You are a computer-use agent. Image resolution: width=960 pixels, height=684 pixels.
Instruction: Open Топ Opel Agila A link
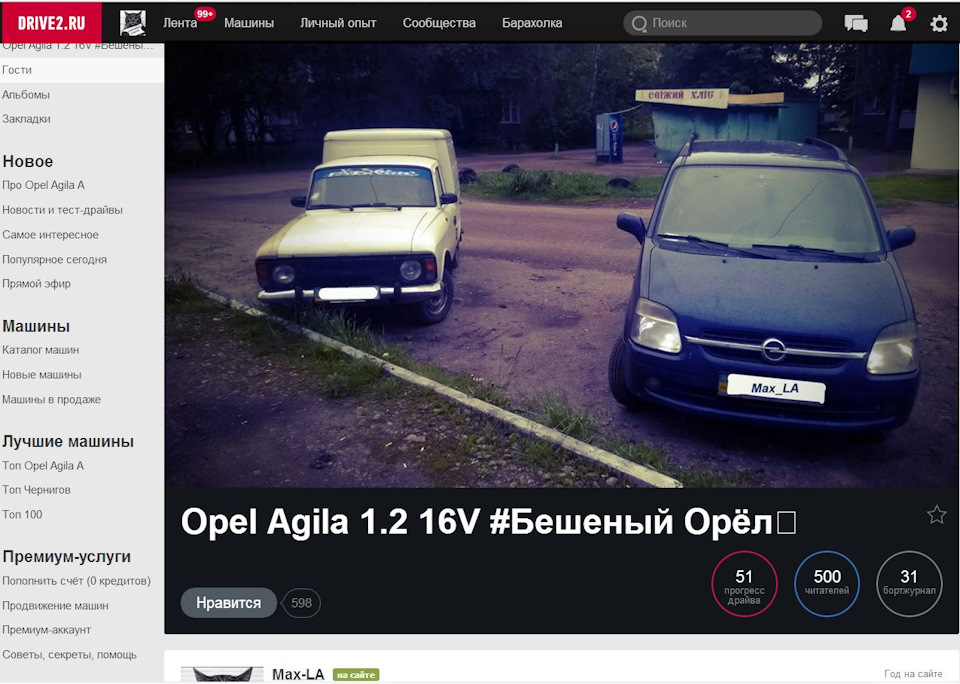coord(43,465)
